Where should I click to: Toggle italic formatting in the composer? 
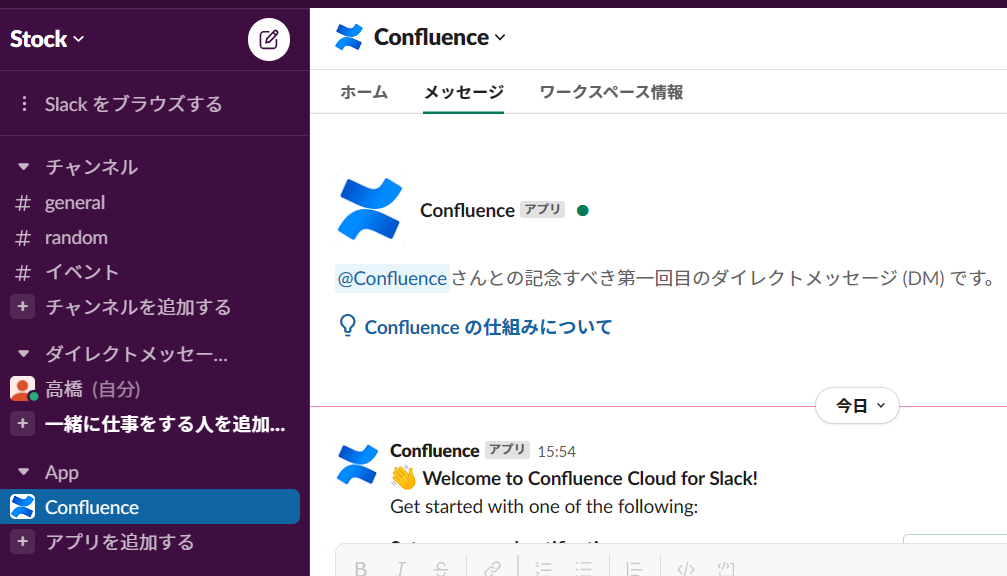[401, 568]
